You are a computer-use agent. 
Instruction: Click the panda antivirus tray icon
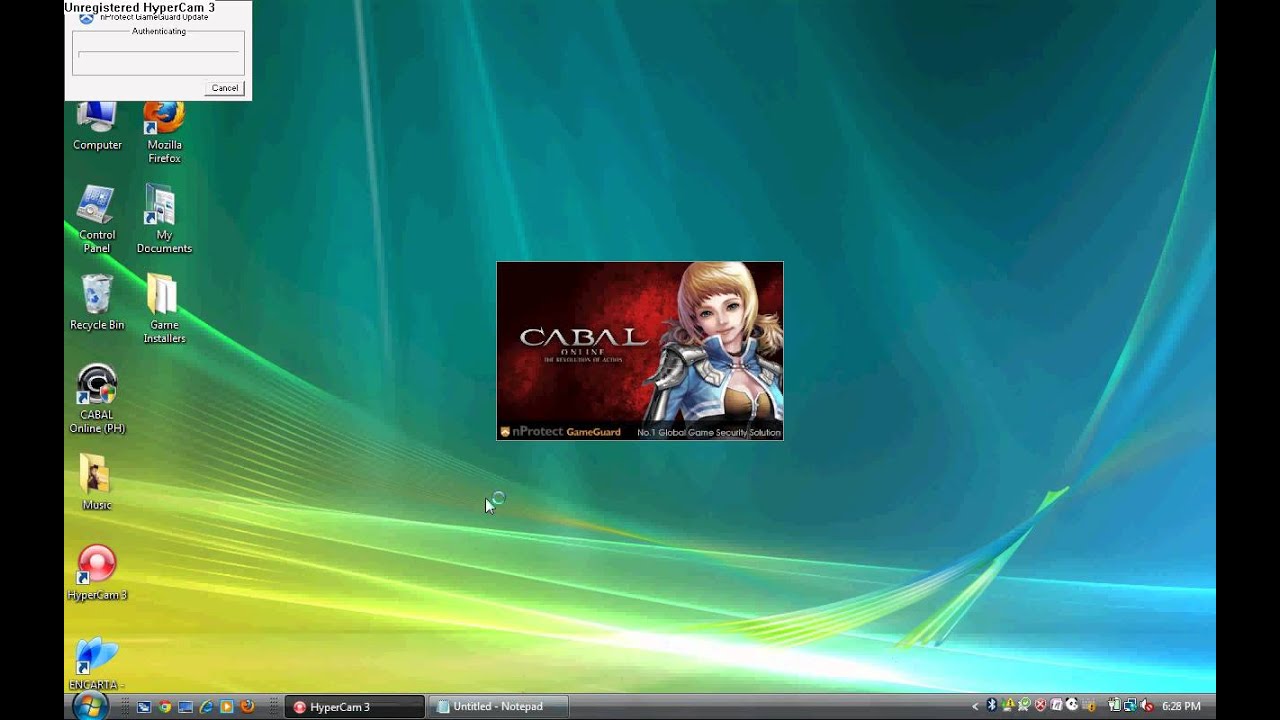tap(1072, 706)
